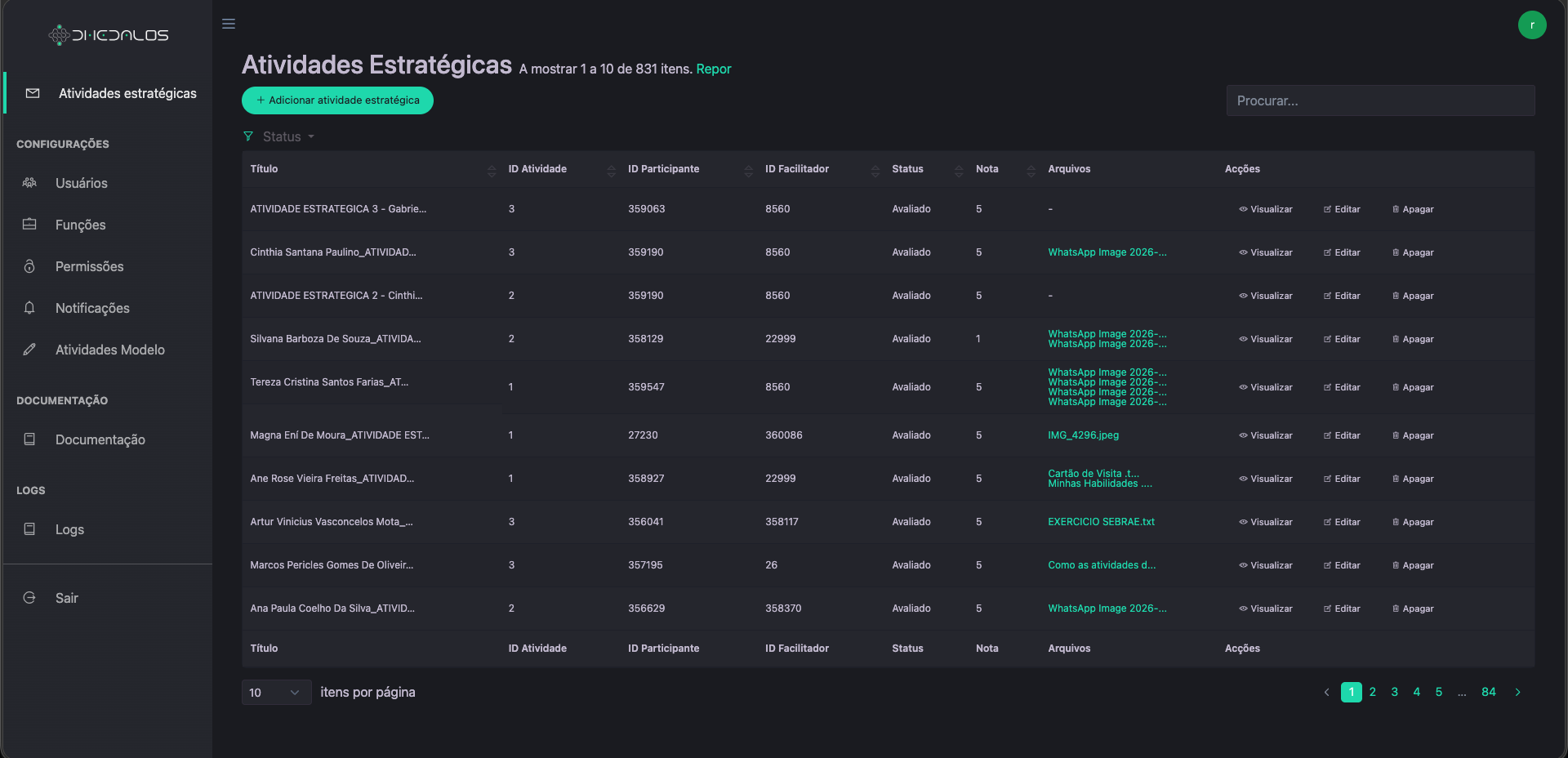Open Documentação in the sidebar
The height and width of the screenshot is (758, 1568).
coord(100,439)
